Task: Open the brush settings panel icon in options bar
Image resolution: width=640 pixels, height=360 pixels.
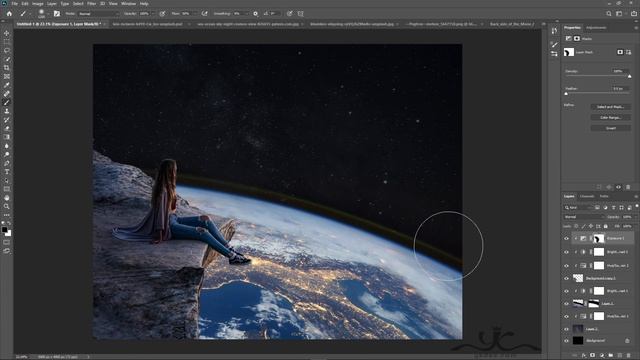Action: pyautogui.click(x=57, y=13)
